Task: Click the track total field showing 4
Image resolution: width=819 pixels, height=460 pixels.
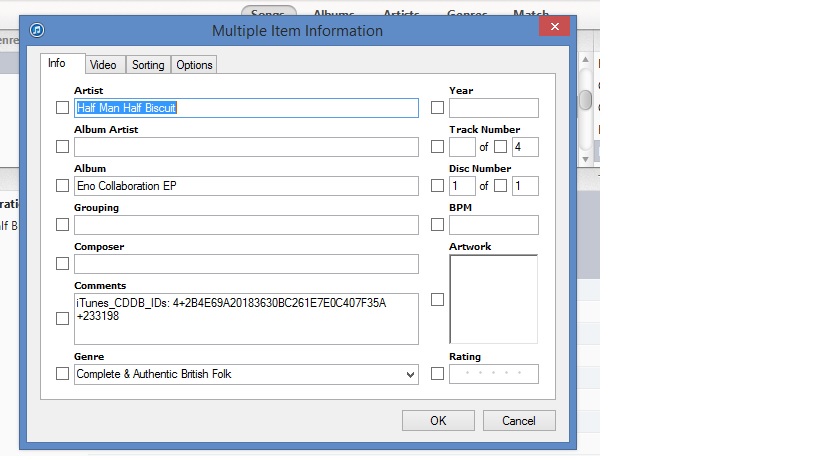Action: (x=525, y=147)
